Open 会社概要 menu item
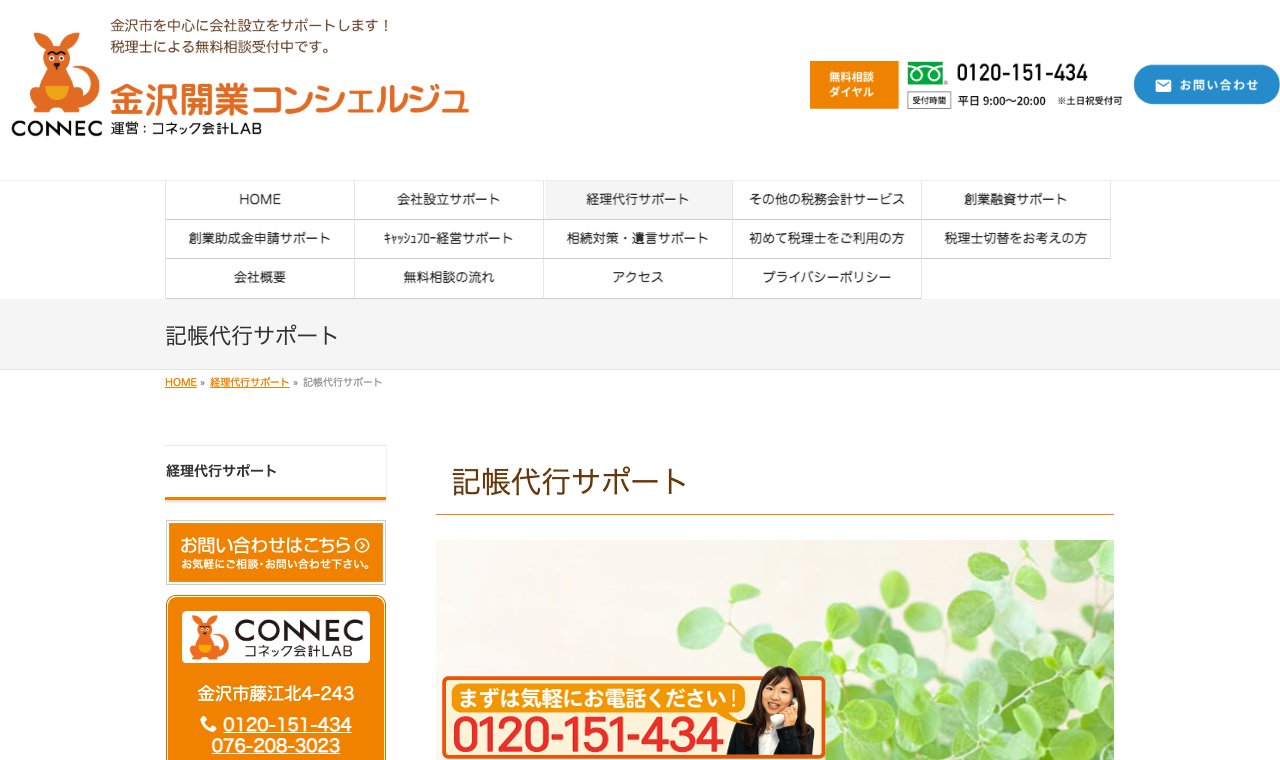The height and width of the screenshot is (760, 1280). point(260,278)
